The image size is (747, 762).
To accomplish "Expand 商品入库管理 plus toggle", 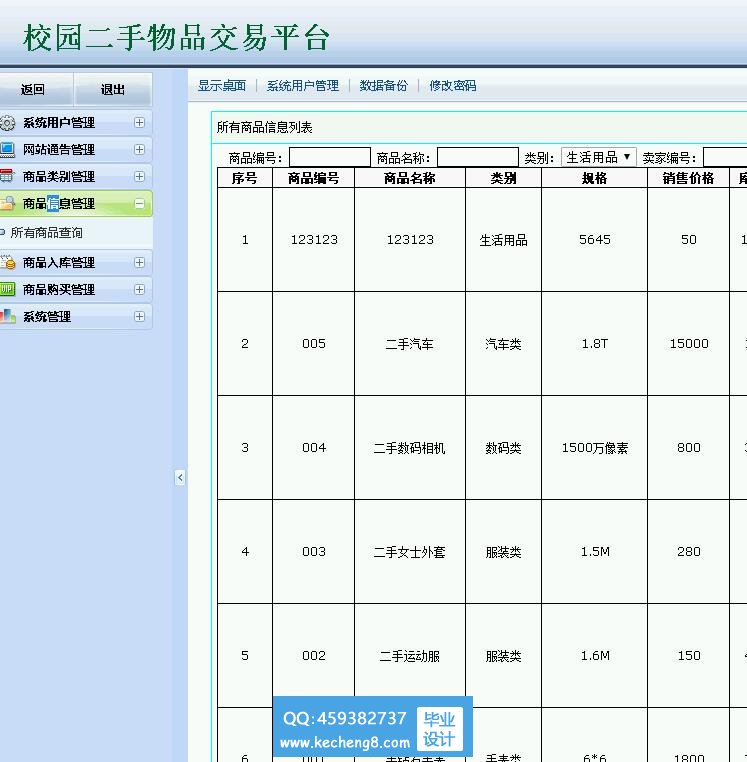I will (x=139, y=262).
